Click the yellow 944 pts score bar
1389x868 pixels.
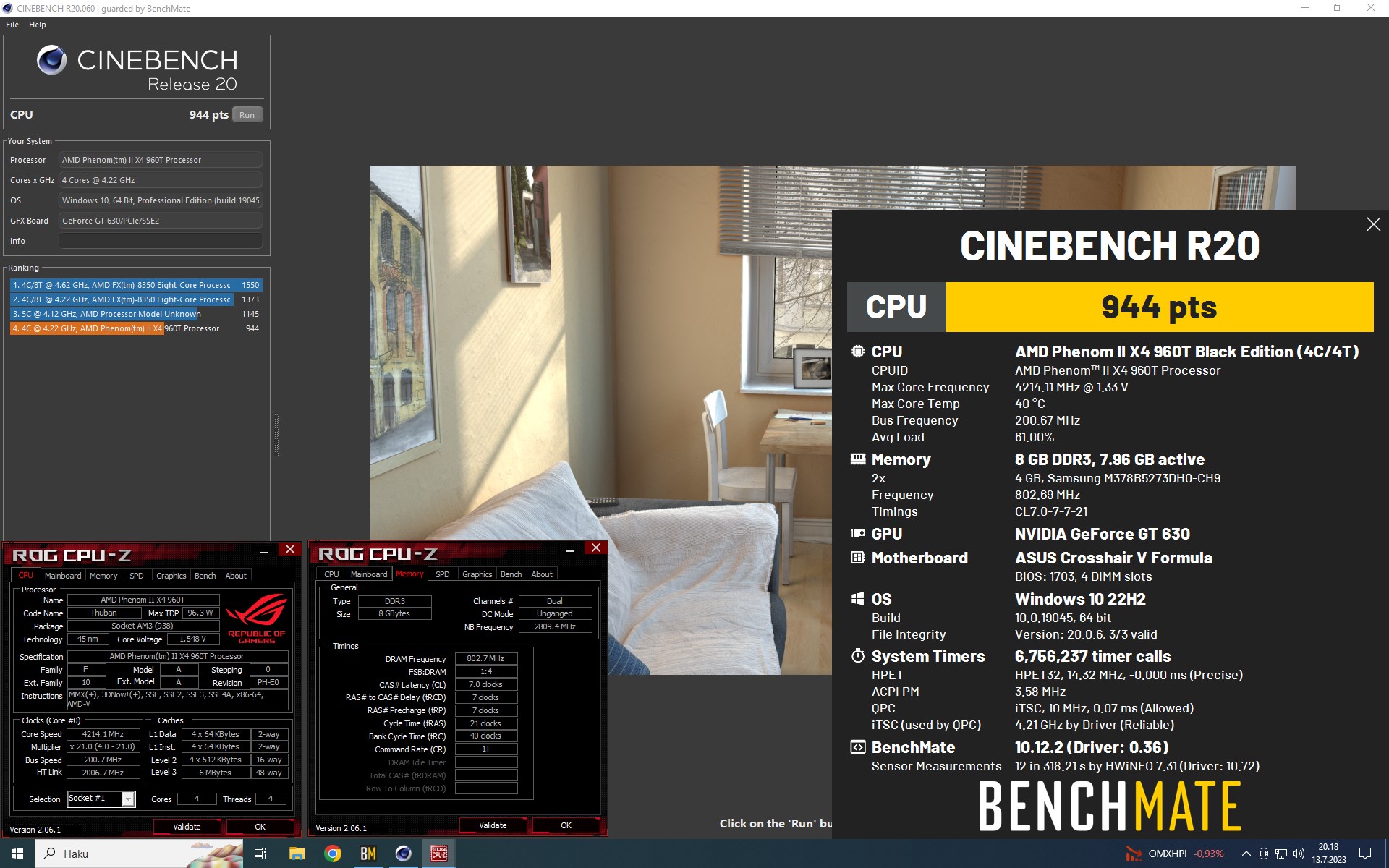[1159, 307]
